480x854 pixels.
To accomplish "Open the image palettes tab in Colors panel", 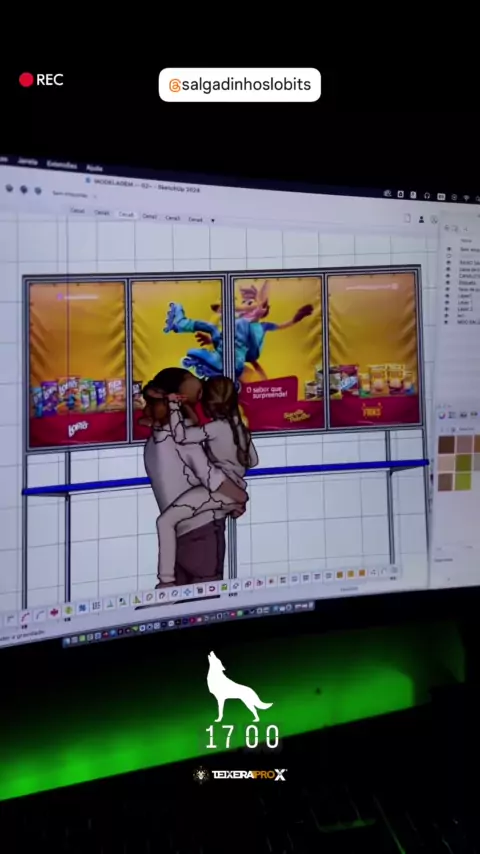I will pyautogui.click(x=463, y=414).
